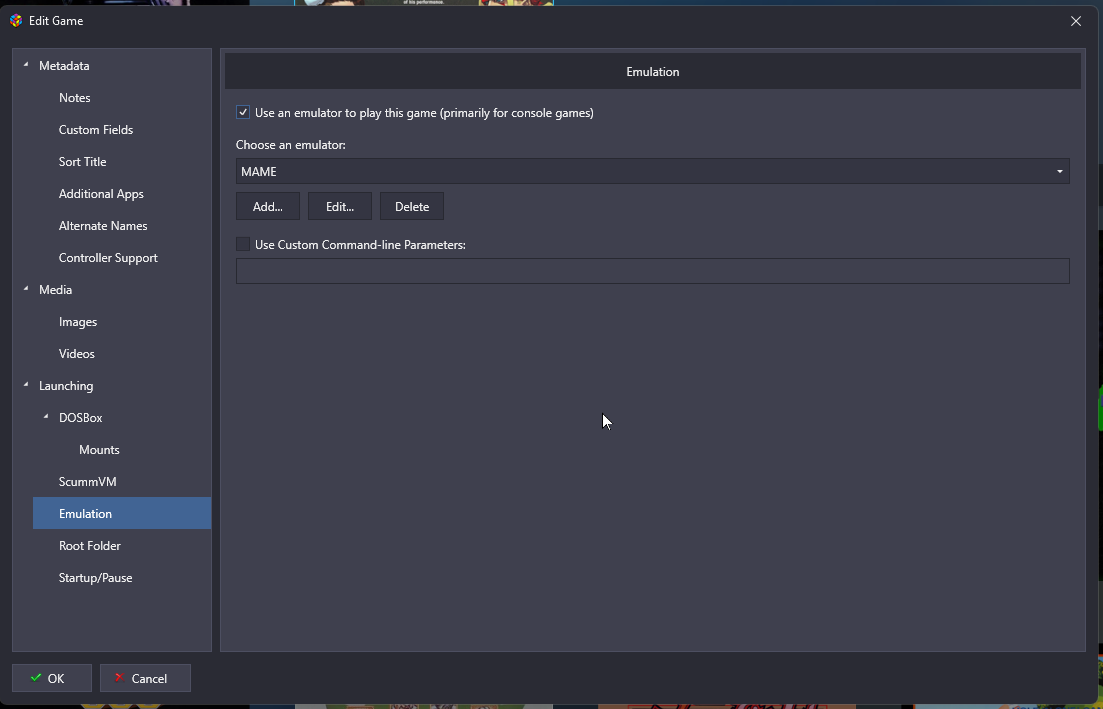Collapse the DOSBox tree node
The image size is (1103, 709).
click(x=46, y=417)
